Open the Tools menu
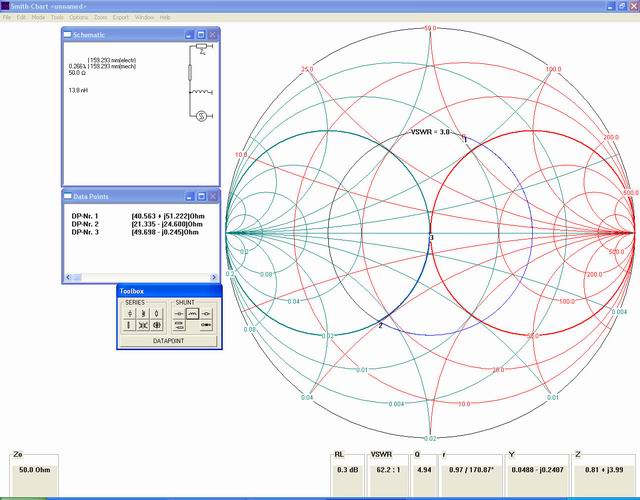This screenshot has width=640, height=500. [57, 18]
